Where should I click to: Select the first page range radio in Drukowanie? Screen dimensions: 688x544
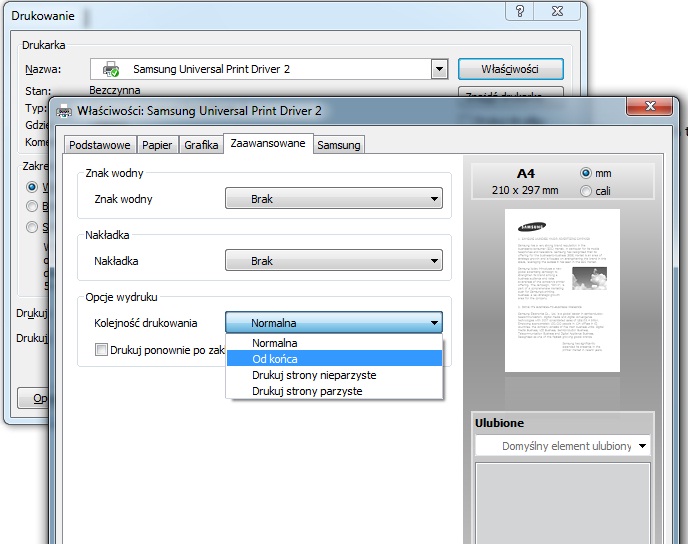(32, 187)
